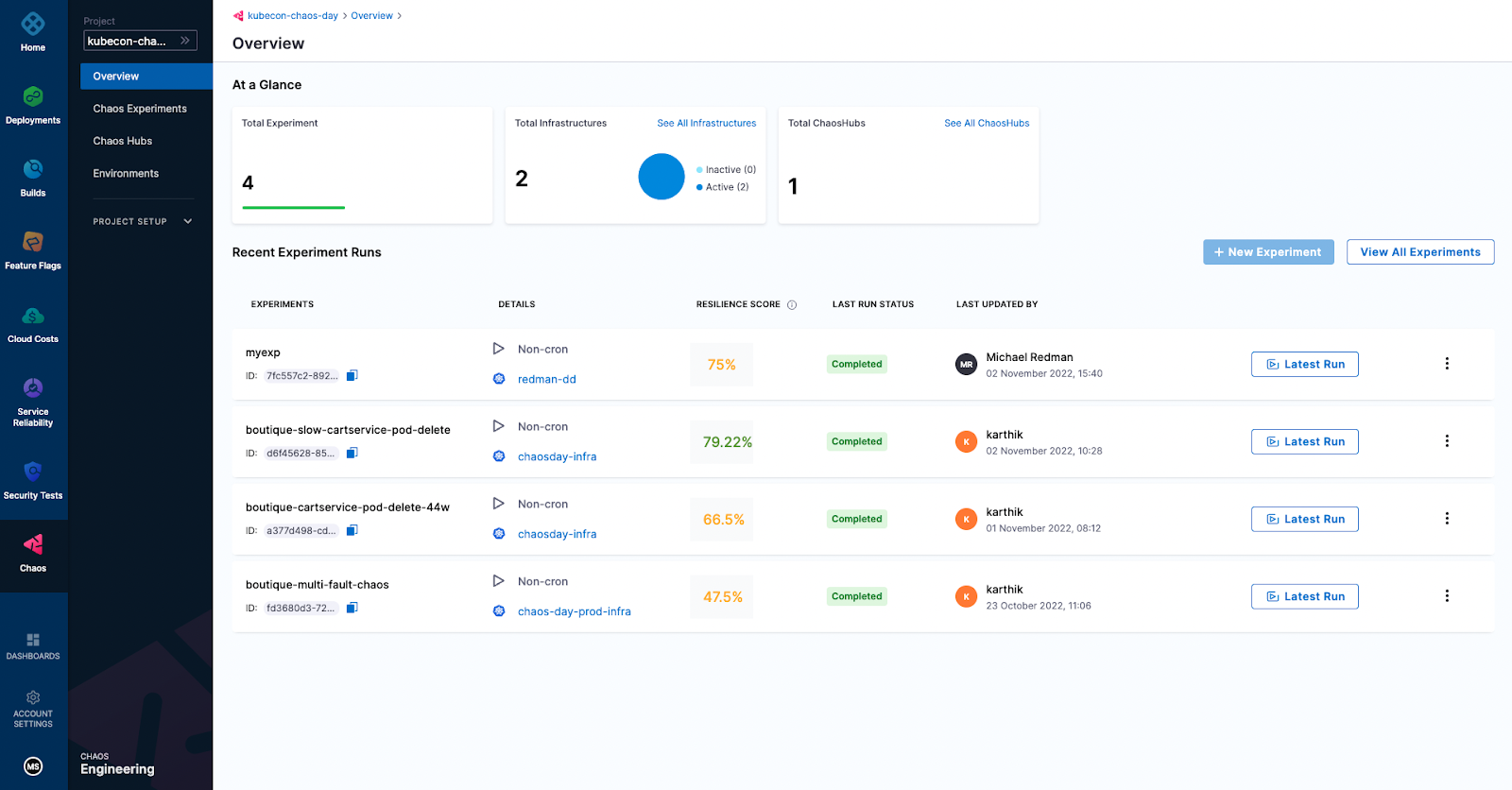Click Kubernetes icon beside chaos-day-prod-infra

(499, 611)
